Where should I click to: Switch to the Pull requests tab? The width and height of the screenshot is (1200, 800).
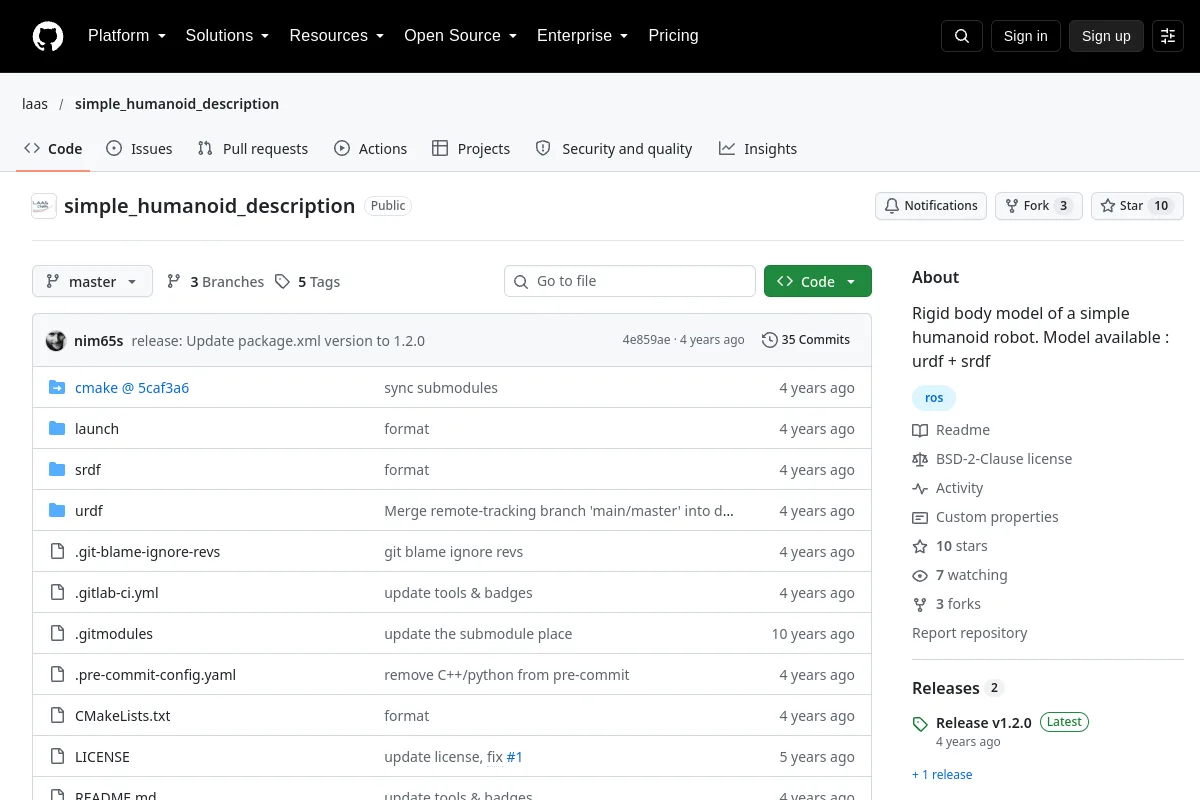[x=253, y=149]
